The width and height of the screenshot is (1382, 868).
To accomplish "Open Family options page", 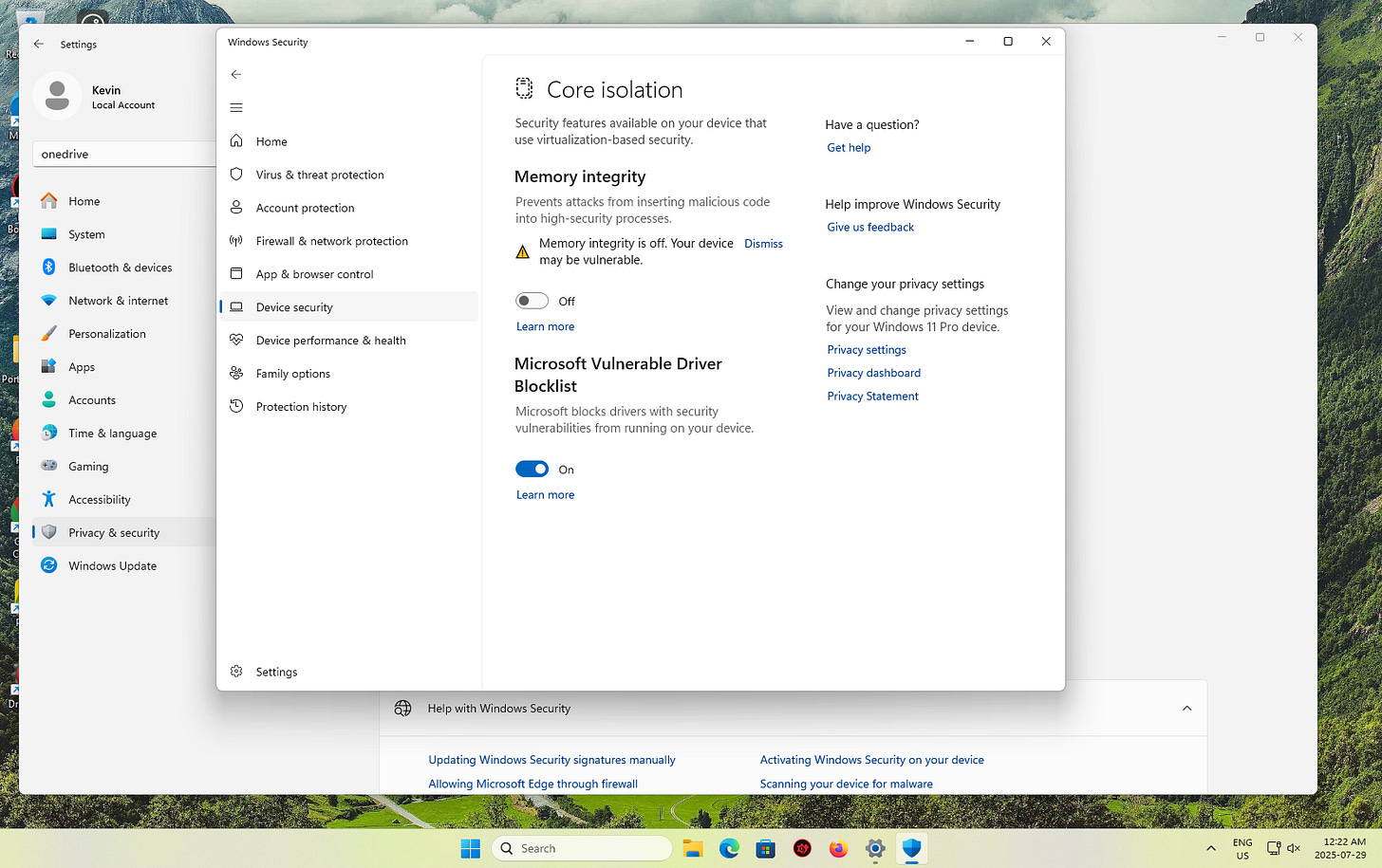I will point(349,374).
